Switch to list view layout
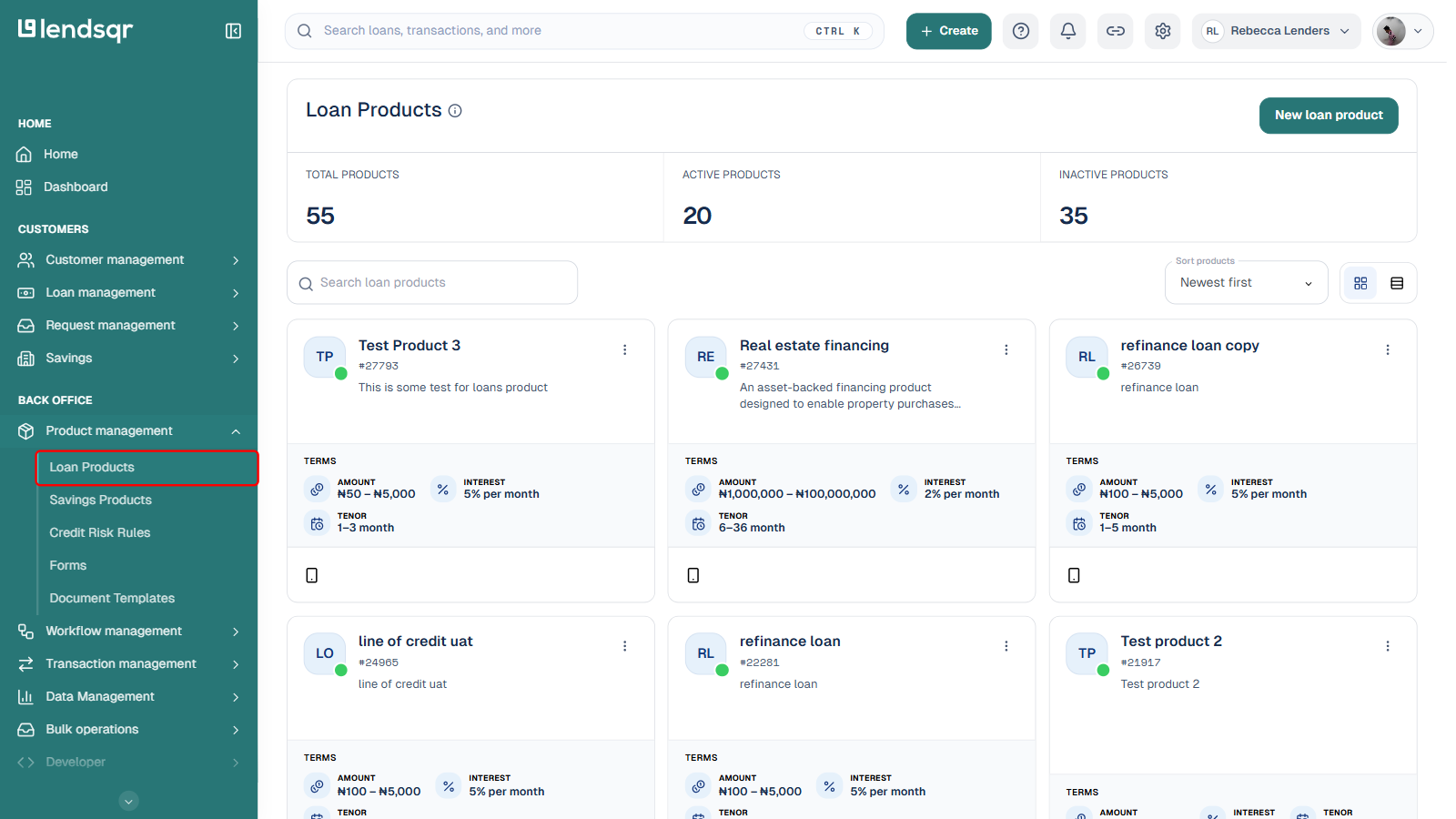The height and width of the screenshot is (819, 1456). (1397, 283)
